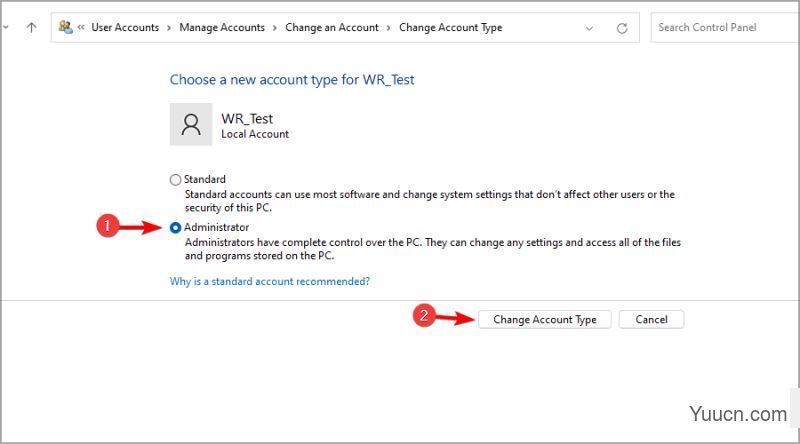Image resolution: width=800 pixels, height=444 pixels.
Task: Click the User Accounts control panel icon in address bar
Action: (x=65, y=27)
